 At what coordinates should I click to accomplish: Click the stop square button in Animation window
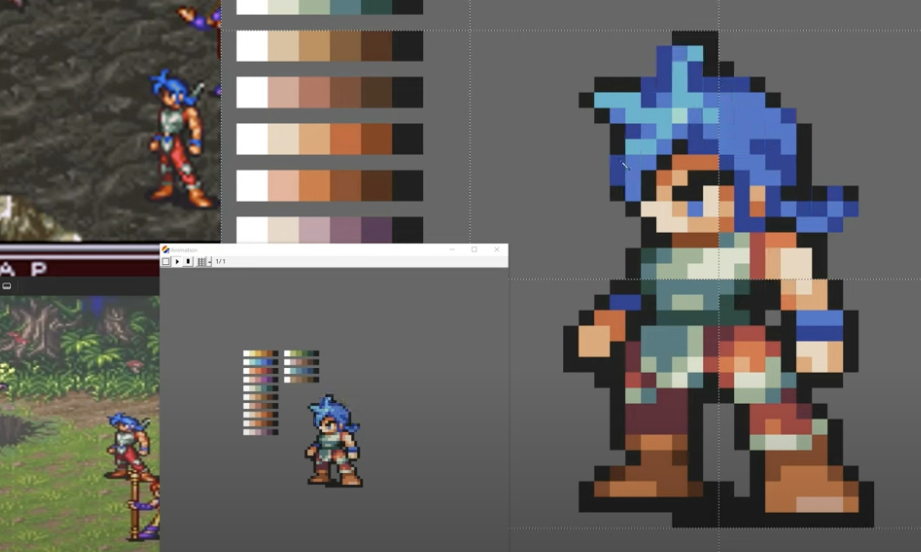(x=166, y=261)
